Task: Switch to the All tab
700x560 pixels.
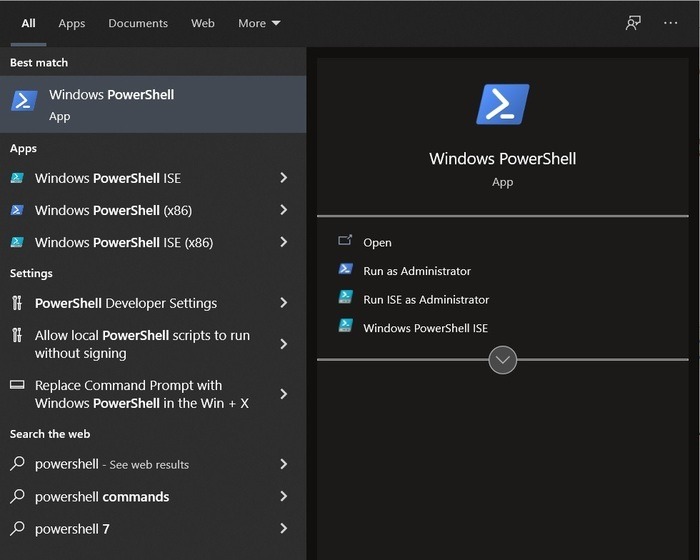Action: pos(28,23)
